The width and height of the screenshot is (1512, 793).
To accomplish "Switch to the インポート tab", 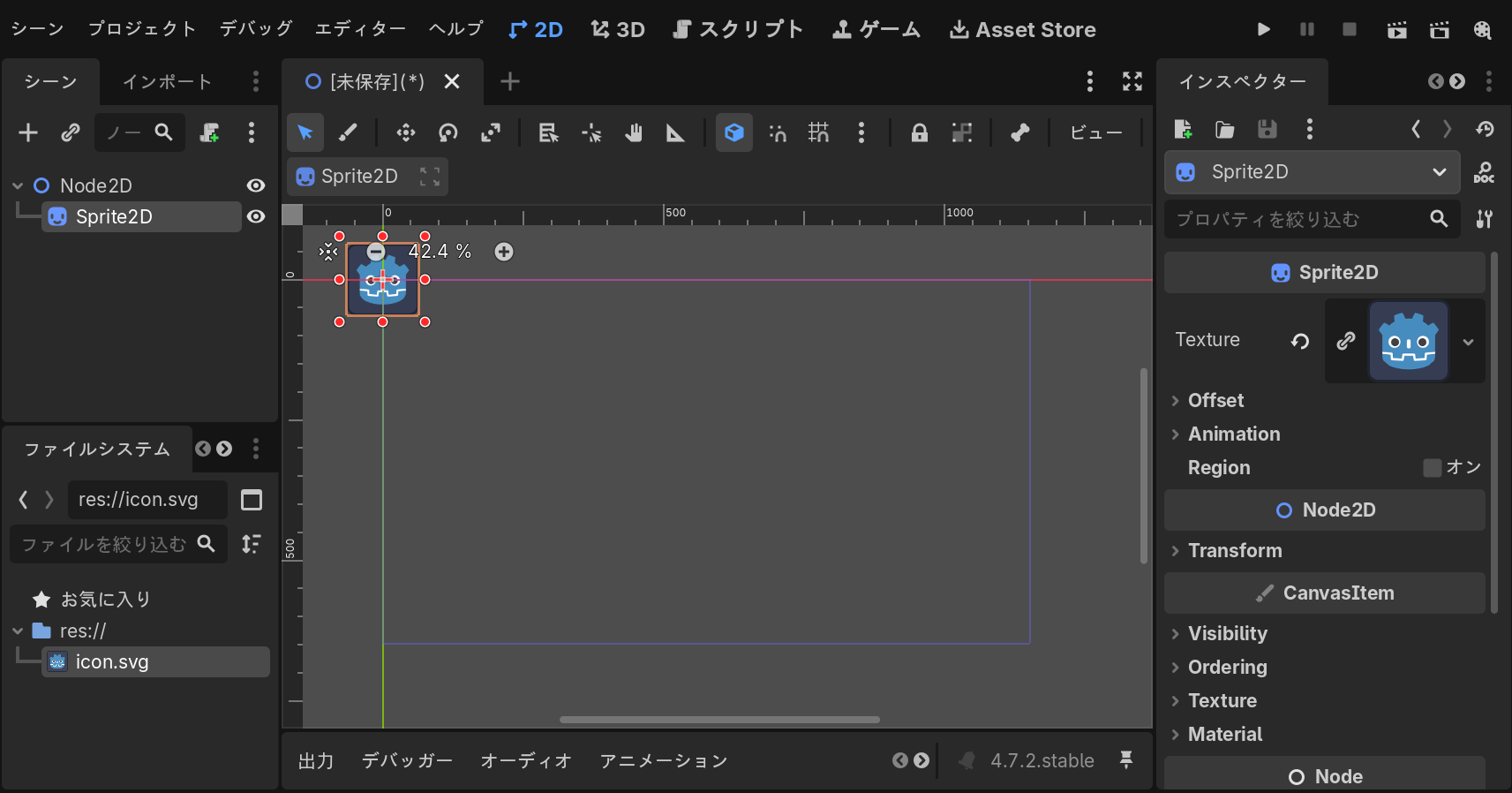I will [x=168, y=82].
